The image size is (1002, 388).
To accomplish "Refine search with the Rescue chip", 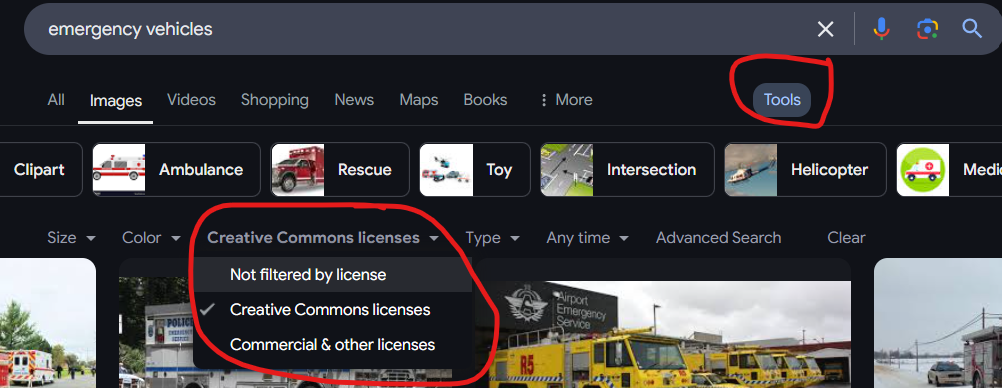I will [339, 169].
